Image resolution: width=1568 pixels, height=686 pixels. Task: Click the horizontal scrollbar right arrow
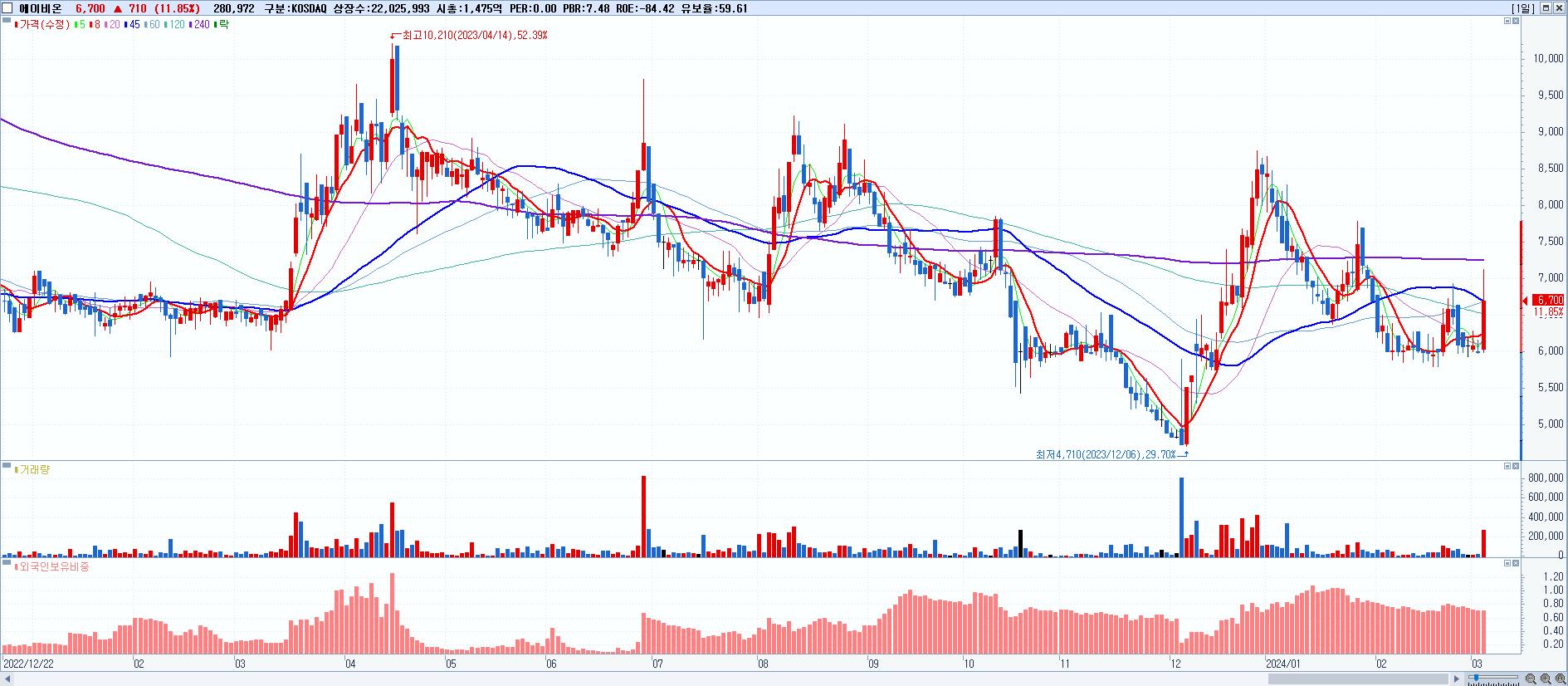point(1457,679)
